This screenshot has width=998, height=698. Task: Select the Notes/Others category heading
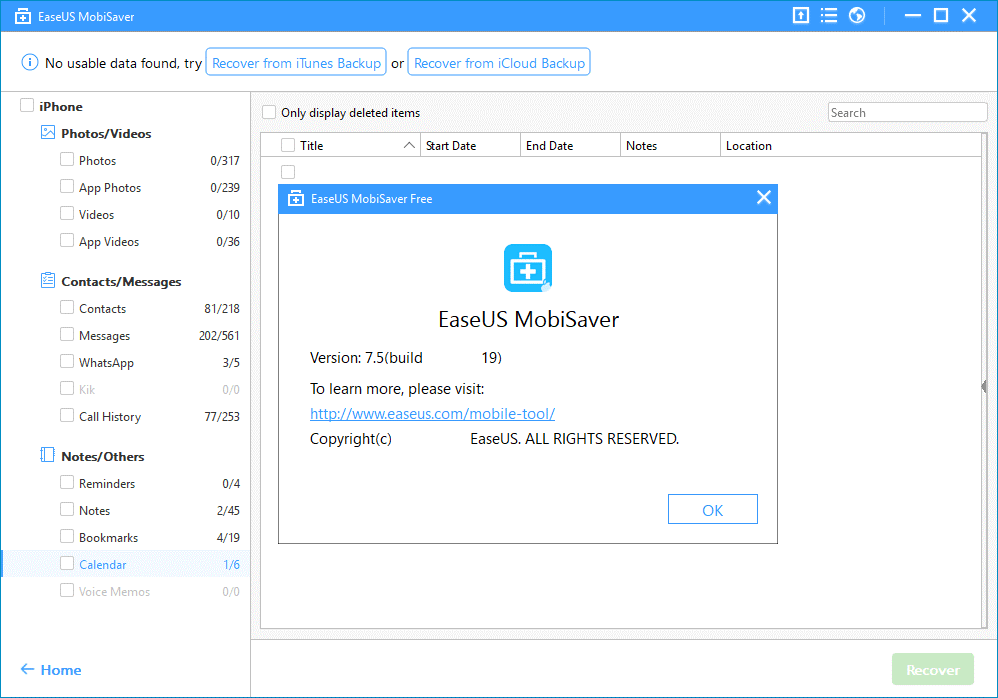pos(102,457)
